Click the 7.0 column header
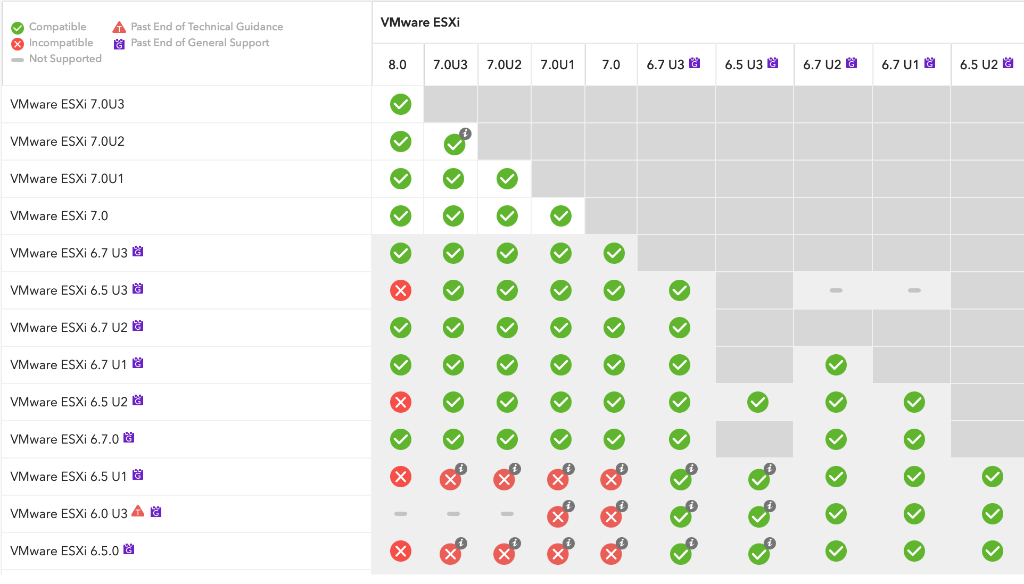Image resolution: width=1024 pixels, height=584 pixels. click(x=611, y=65)
